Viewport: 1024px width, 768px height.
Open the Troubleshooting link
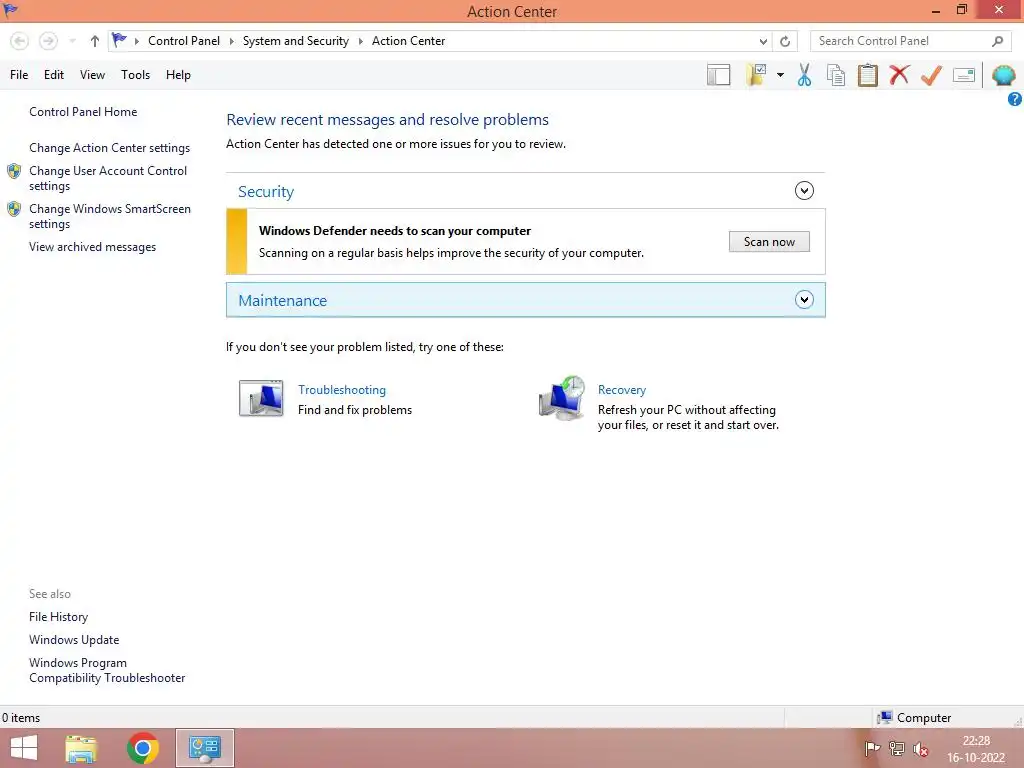point(342,390)
